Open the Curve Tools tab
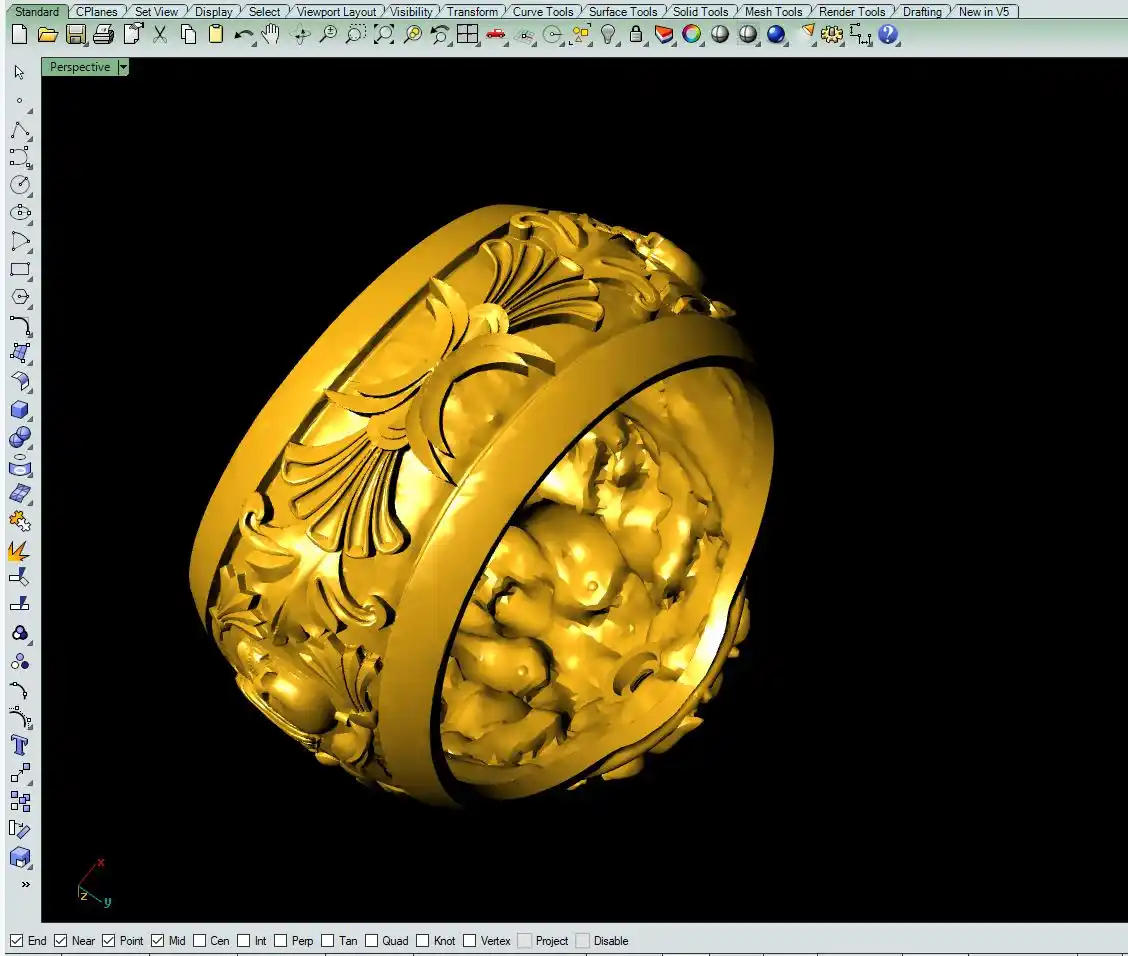Viewport: 1128px width, 956px height. [543, 12]
